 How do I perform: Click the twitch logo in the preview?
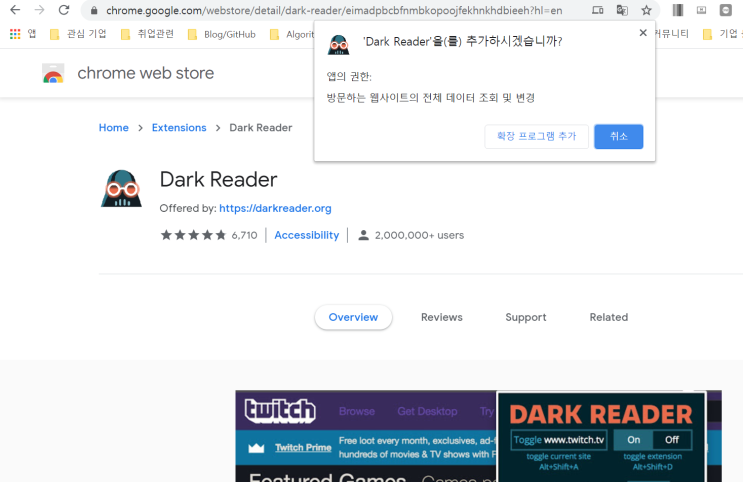pyautogui.click(x=280, y=410)
